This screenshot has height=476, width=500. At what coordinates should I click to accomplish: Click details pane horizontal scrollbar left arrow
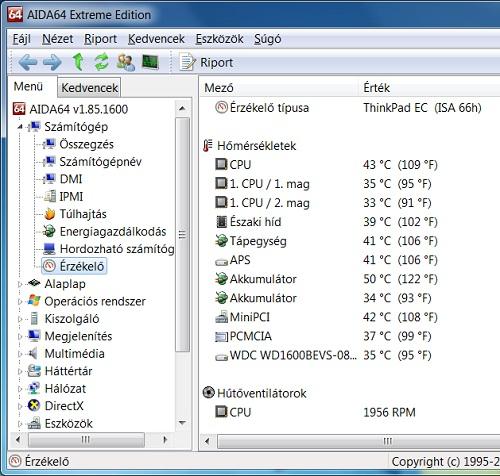pyautogui.click(x=207, y=441)
